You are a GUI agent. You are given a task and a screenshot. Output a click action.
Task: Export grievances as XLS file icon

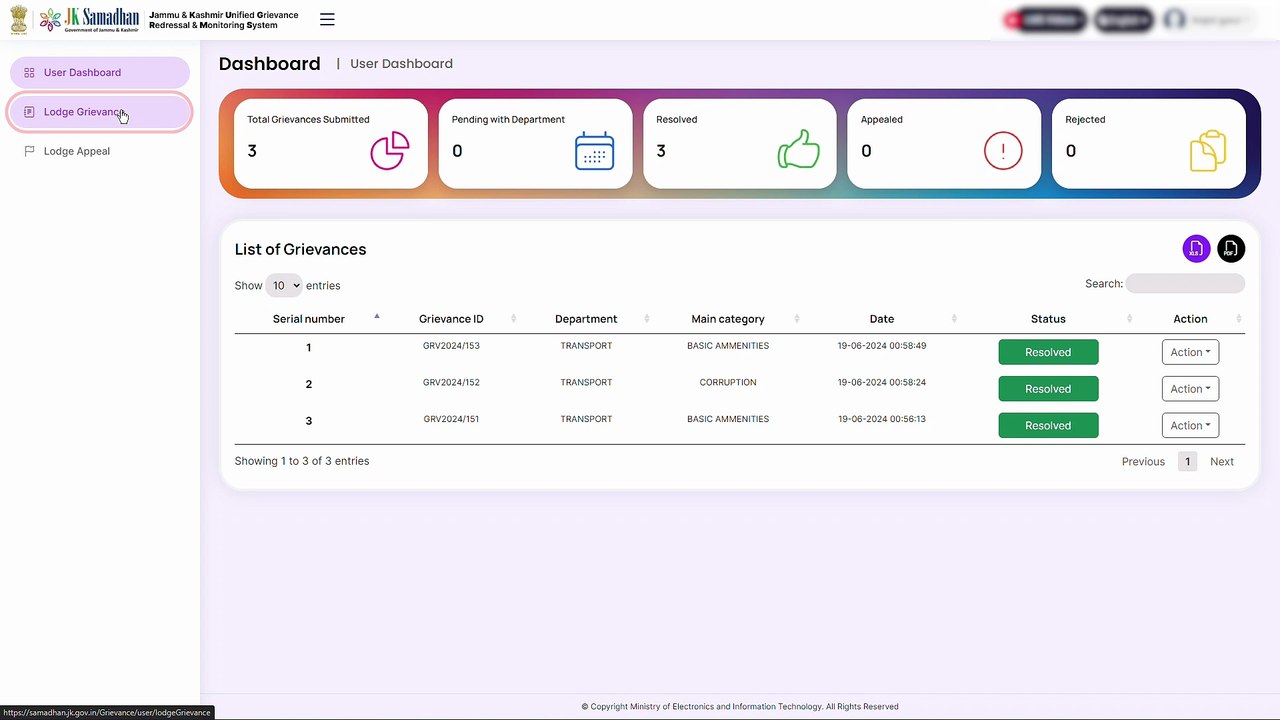click(x=1196, y=249)
